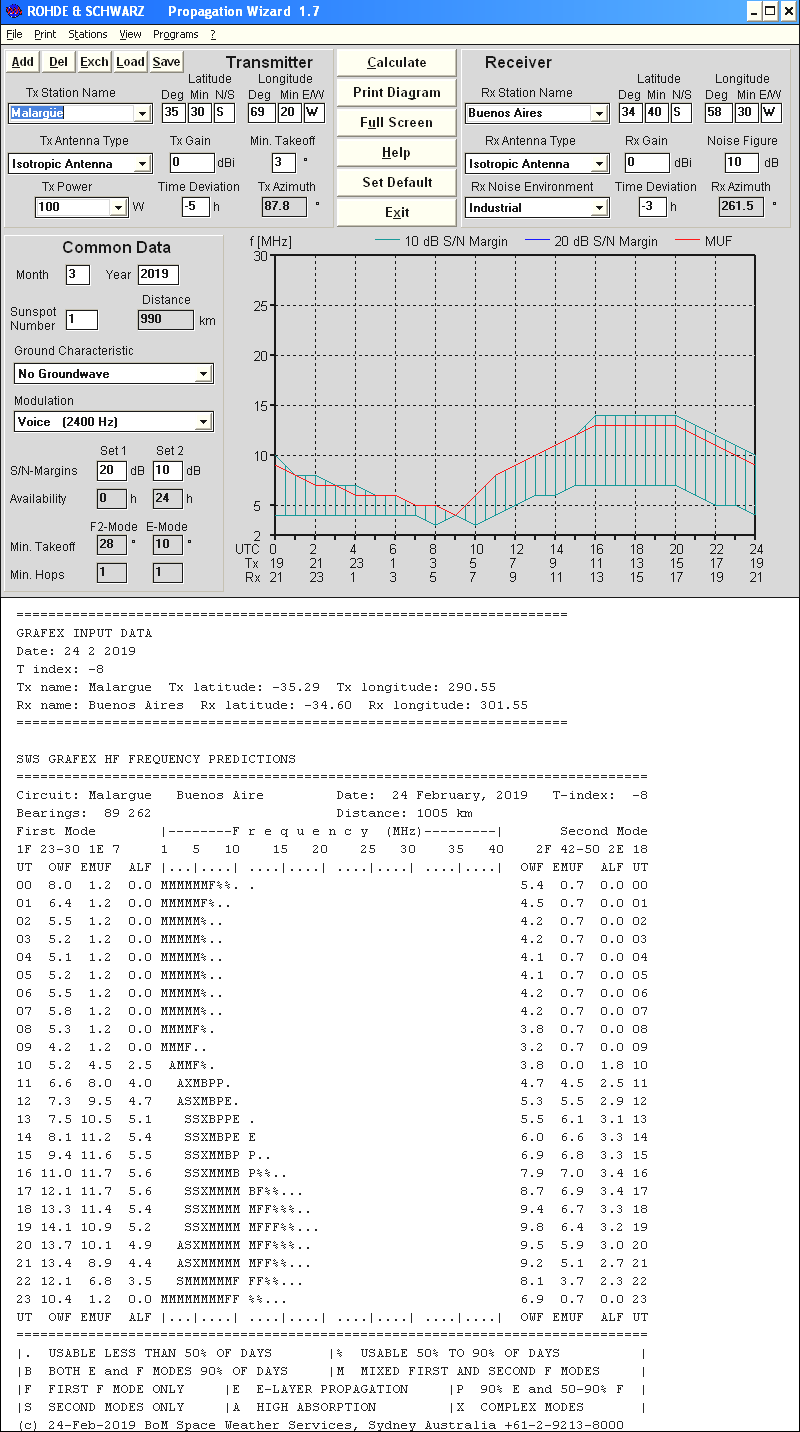
Task: Expand the Ground Characteristic dropdown
Action: 203,373
